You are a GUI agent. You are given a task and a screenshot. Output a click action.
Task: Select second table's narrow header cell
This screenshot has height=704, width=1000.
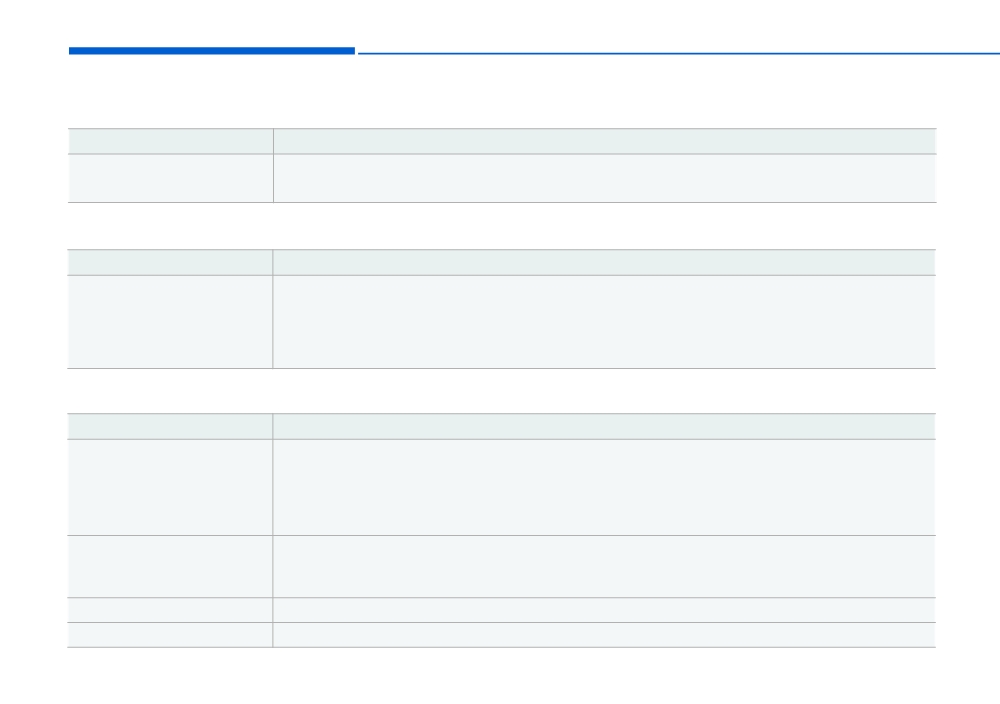coord(170,262)
